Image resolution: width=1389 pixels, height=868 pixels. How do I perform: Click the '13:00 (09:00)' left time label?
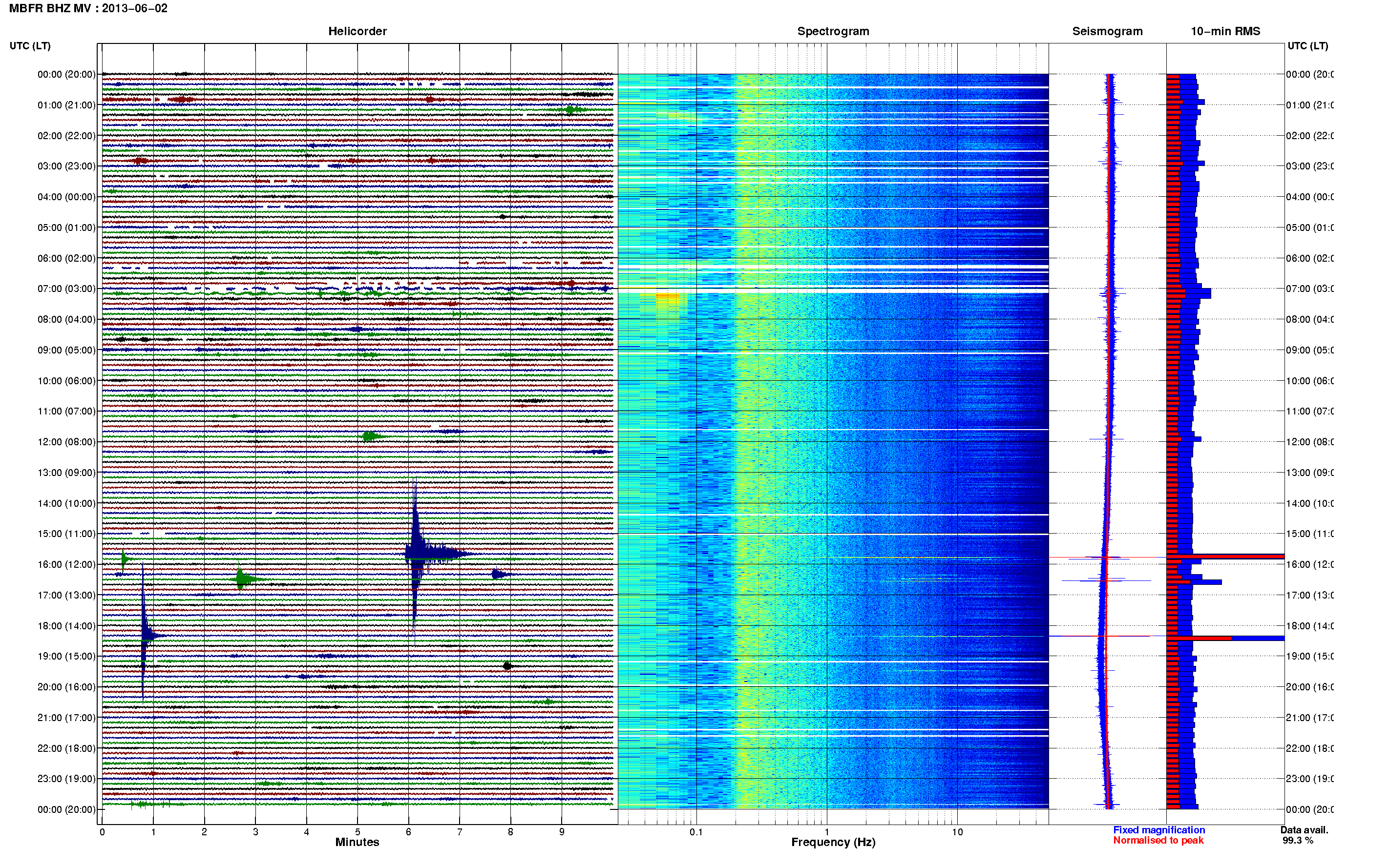[66, 473]
